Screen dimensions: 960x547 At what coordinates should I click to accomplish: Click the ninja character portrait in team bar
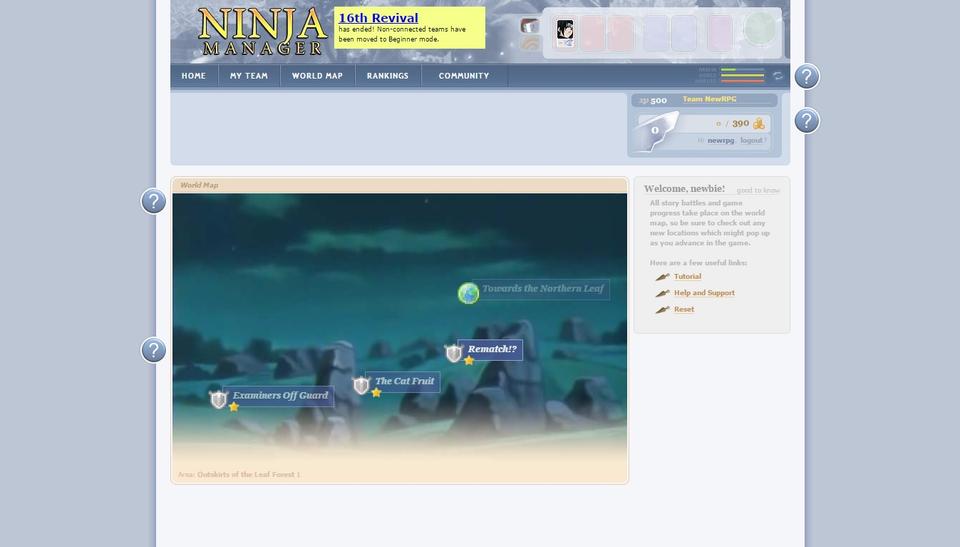tap(565, 32)
